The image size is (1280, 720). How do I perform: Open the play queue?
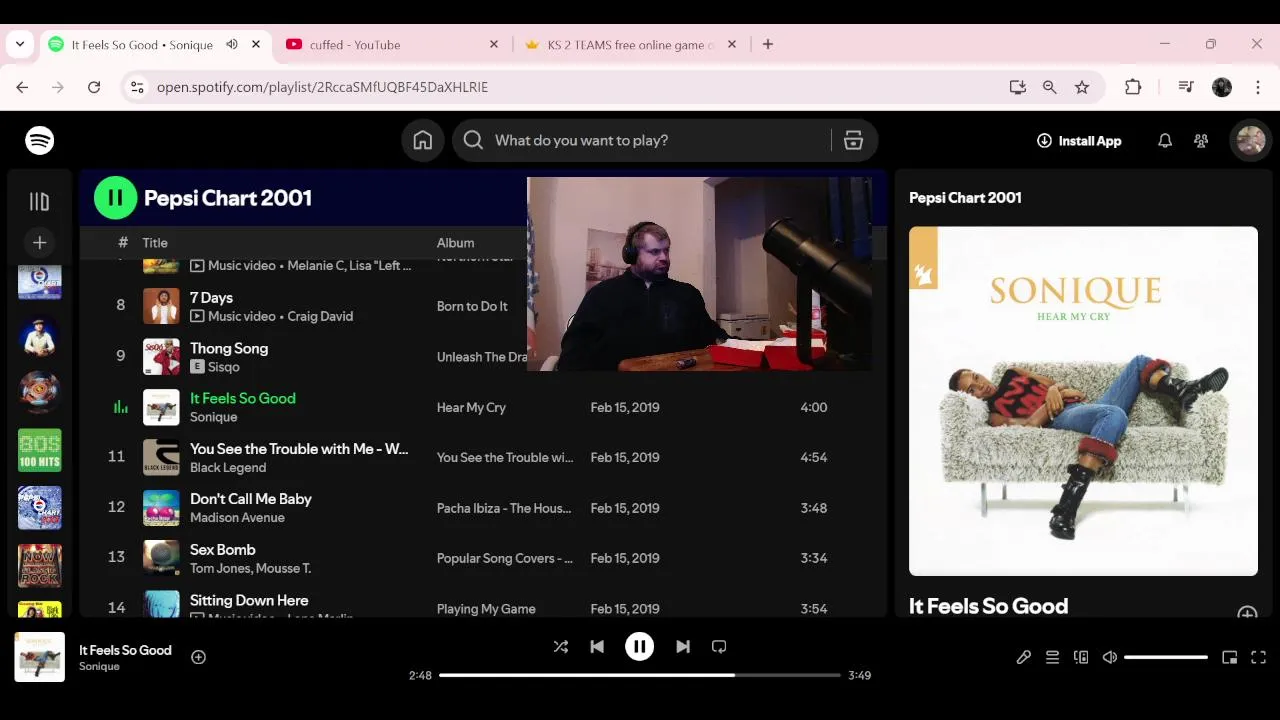[x=1052, y=657]
